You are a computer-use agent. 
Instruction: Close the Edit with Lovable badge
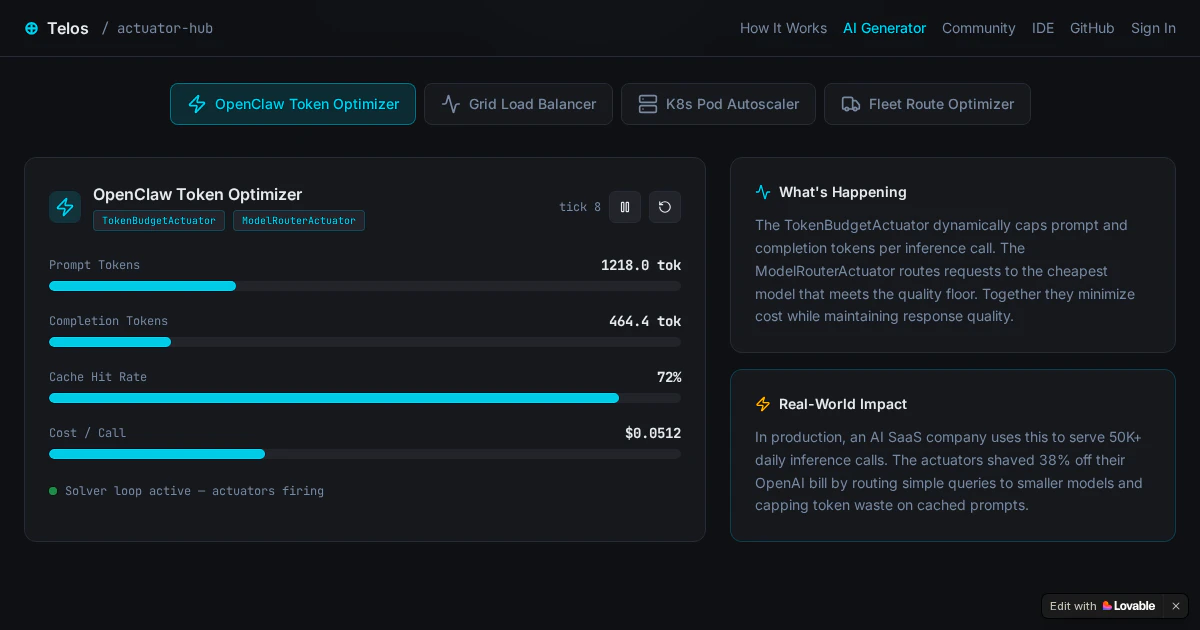(1176, 606)
